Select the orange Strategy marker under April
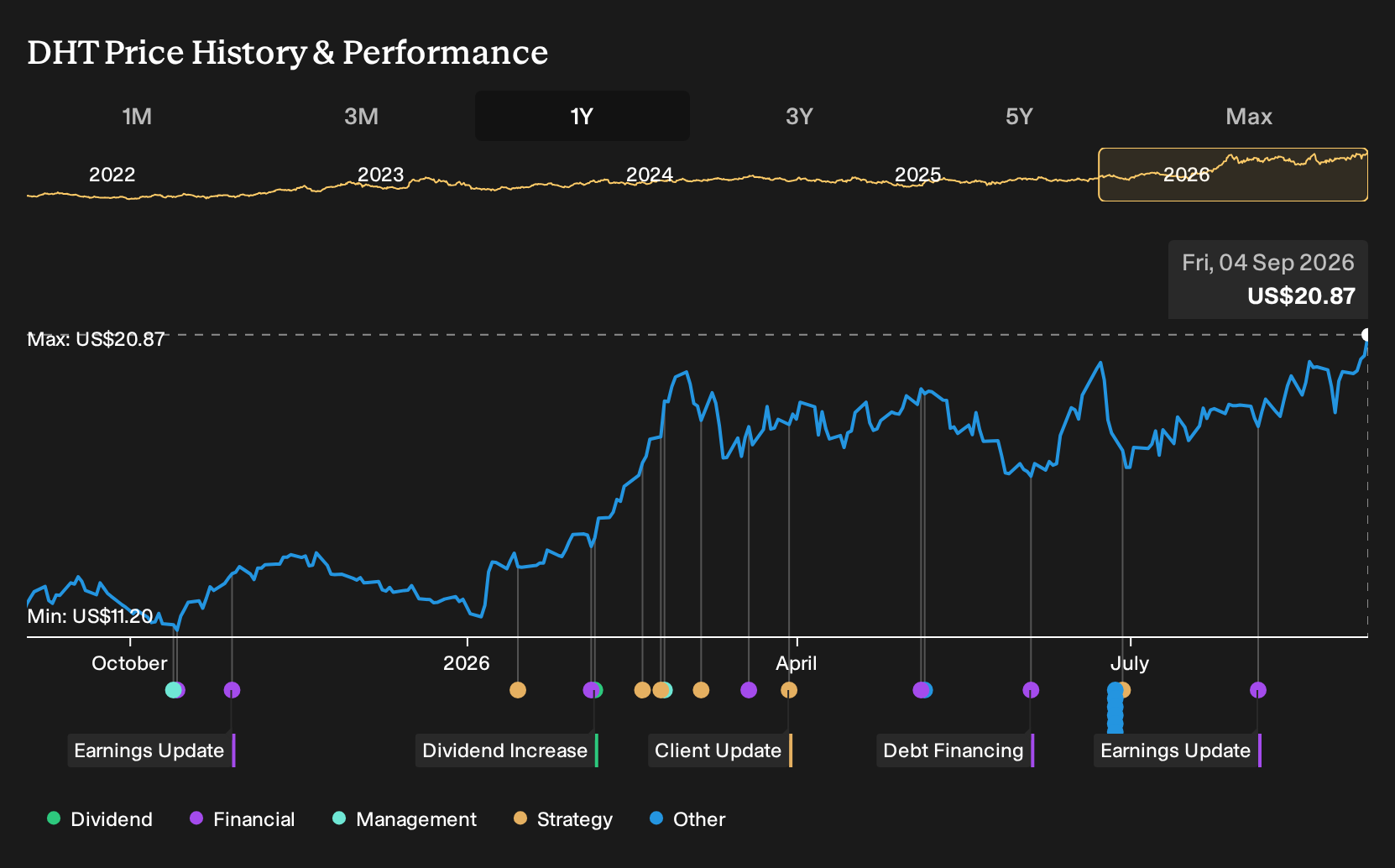Image resolution: width=1395 pixels, height=868 pixels. (x=789, y=690)
